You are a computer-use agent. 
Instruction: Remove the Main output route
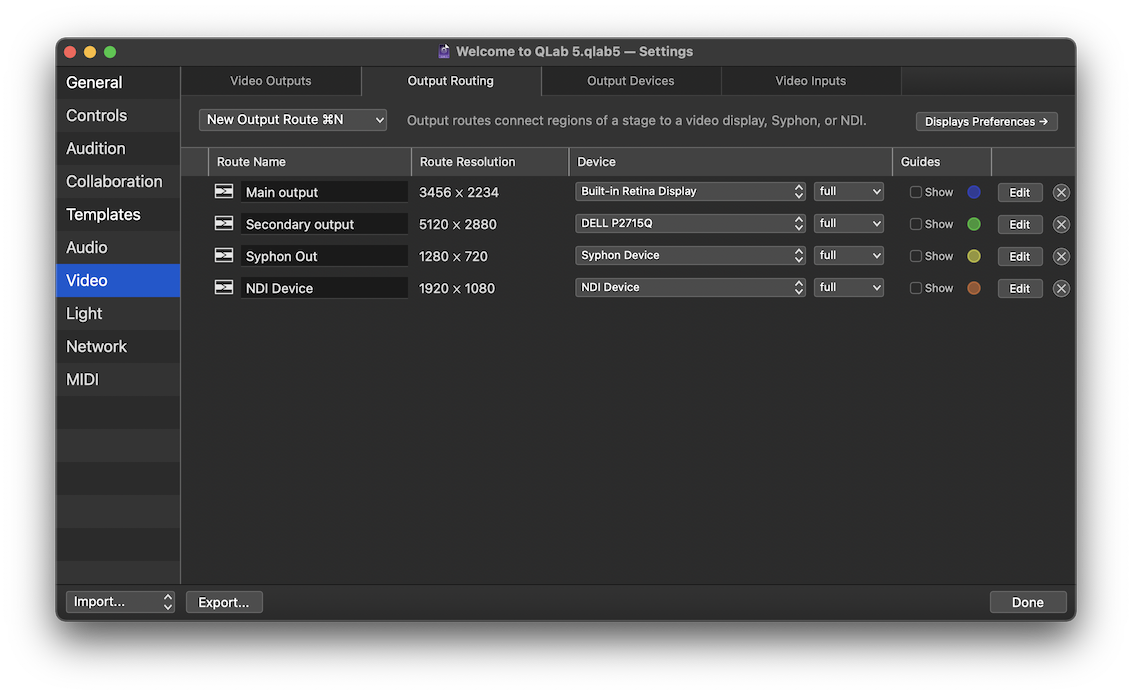coord(1061,192)
